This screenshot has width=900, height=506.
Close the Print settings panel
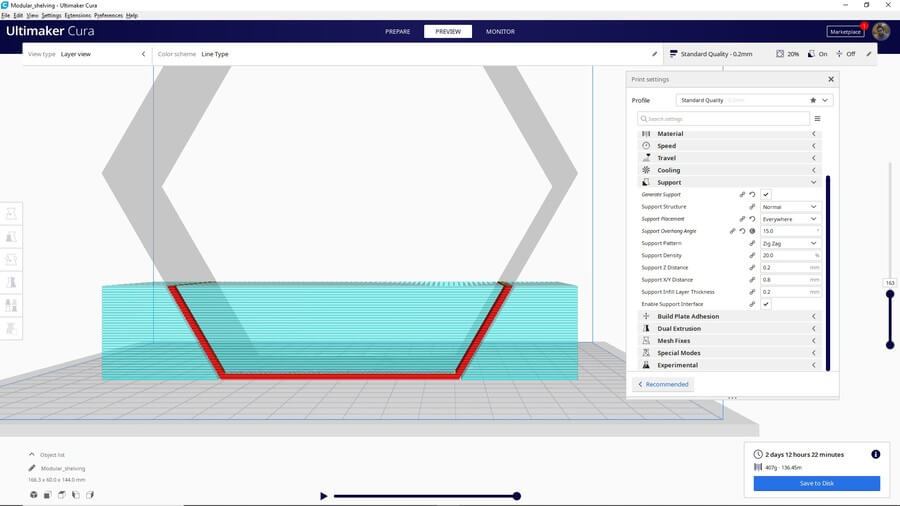click(830, 79)
